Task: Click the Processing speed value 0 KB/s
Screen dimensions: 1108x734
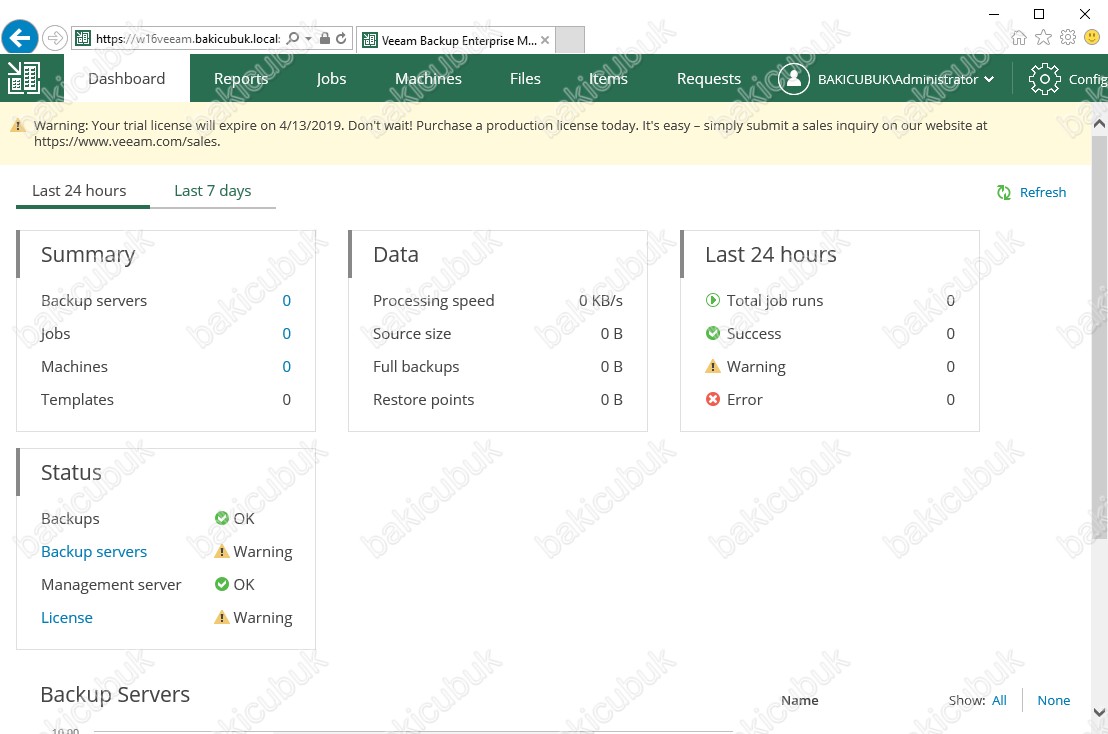Action: 601,300
